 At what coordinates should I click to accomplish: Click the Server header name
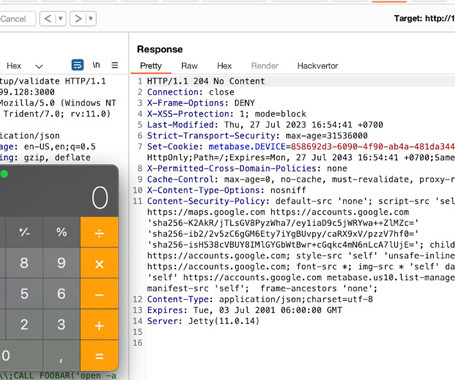coord(162,321)
